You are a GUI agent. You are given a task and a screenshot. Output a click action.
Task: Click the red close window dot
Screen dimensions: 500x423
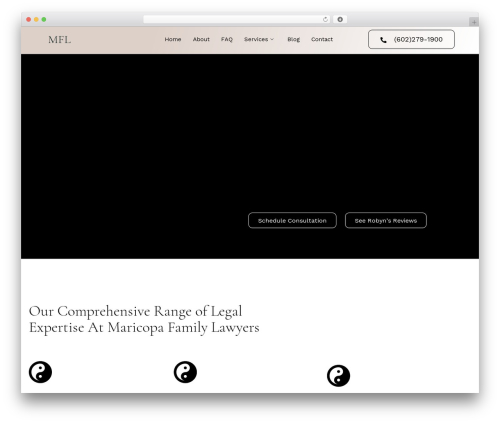(x=29, y=19)
